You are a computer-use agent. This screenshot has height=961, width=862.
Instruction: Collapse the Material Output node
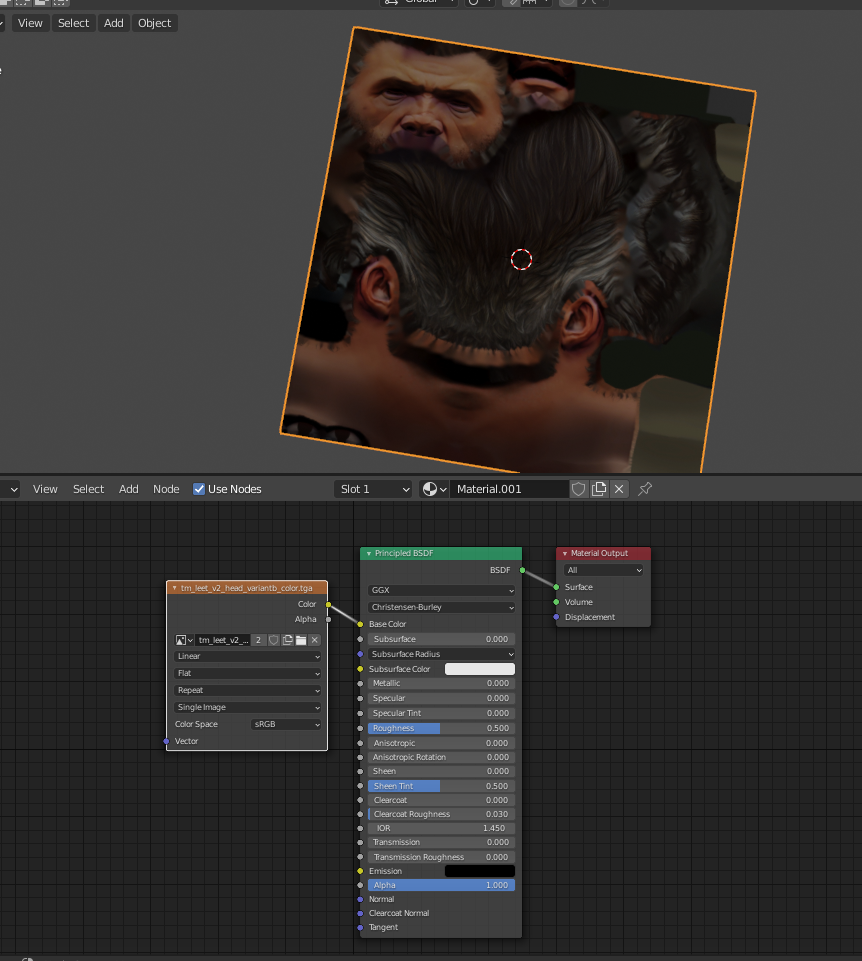[564, 553]
